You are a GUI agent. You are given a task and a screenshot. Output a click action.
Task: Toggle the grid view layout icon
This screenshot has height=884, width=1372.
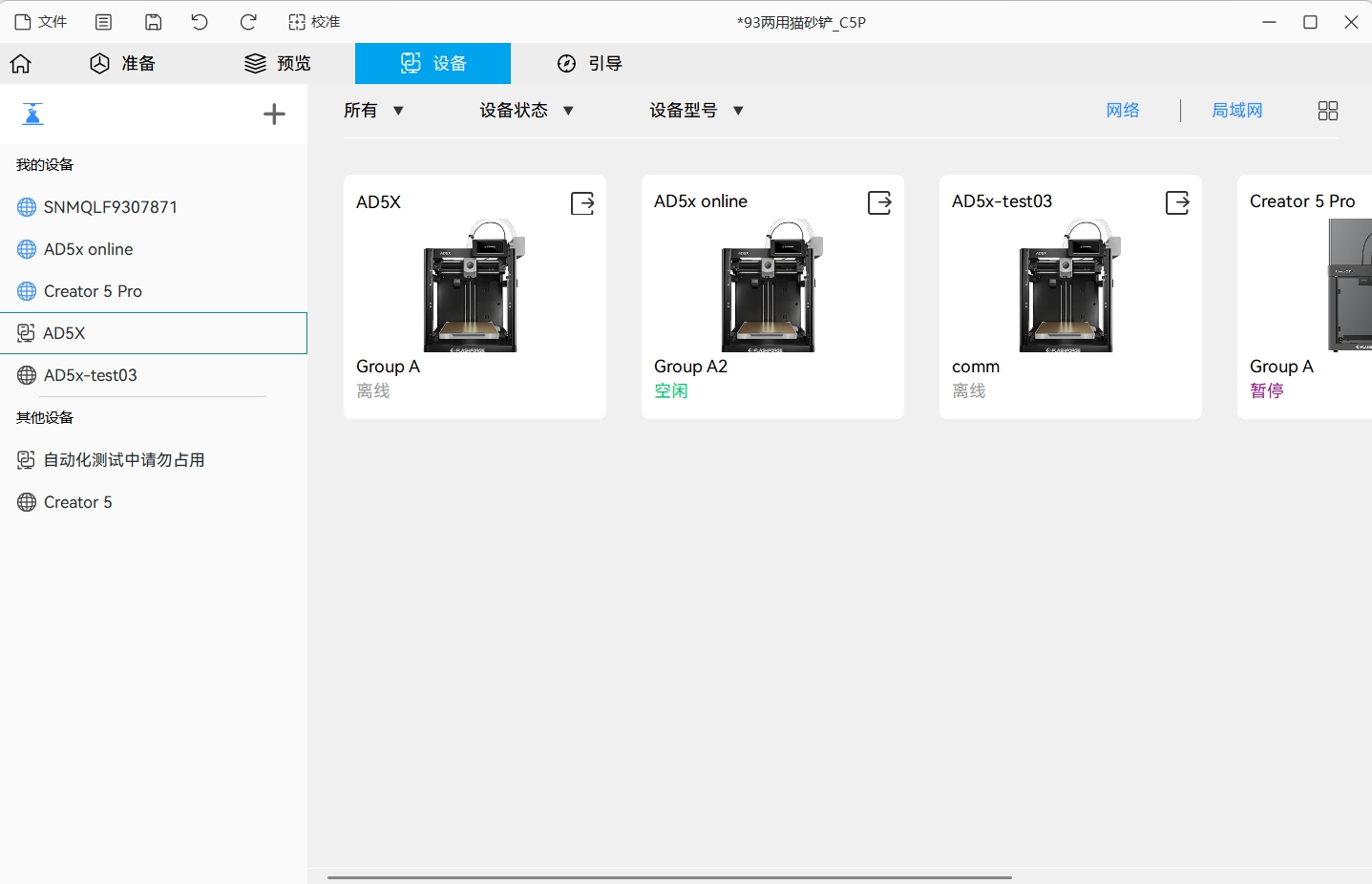(x=1328, y=111)
